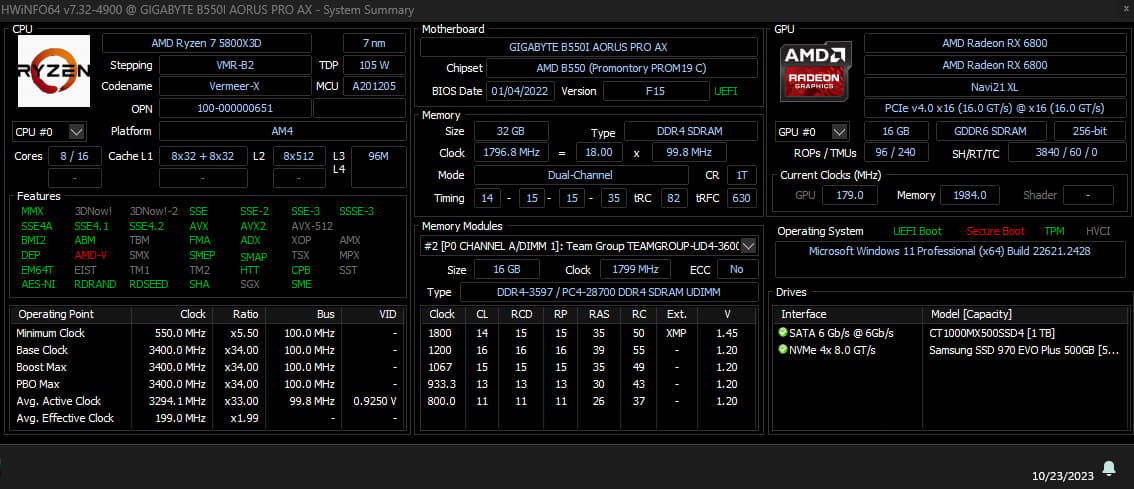Screen dimensions: 1134x489
Task: Click the PBO Max row
Action: [x=206, y=384]
